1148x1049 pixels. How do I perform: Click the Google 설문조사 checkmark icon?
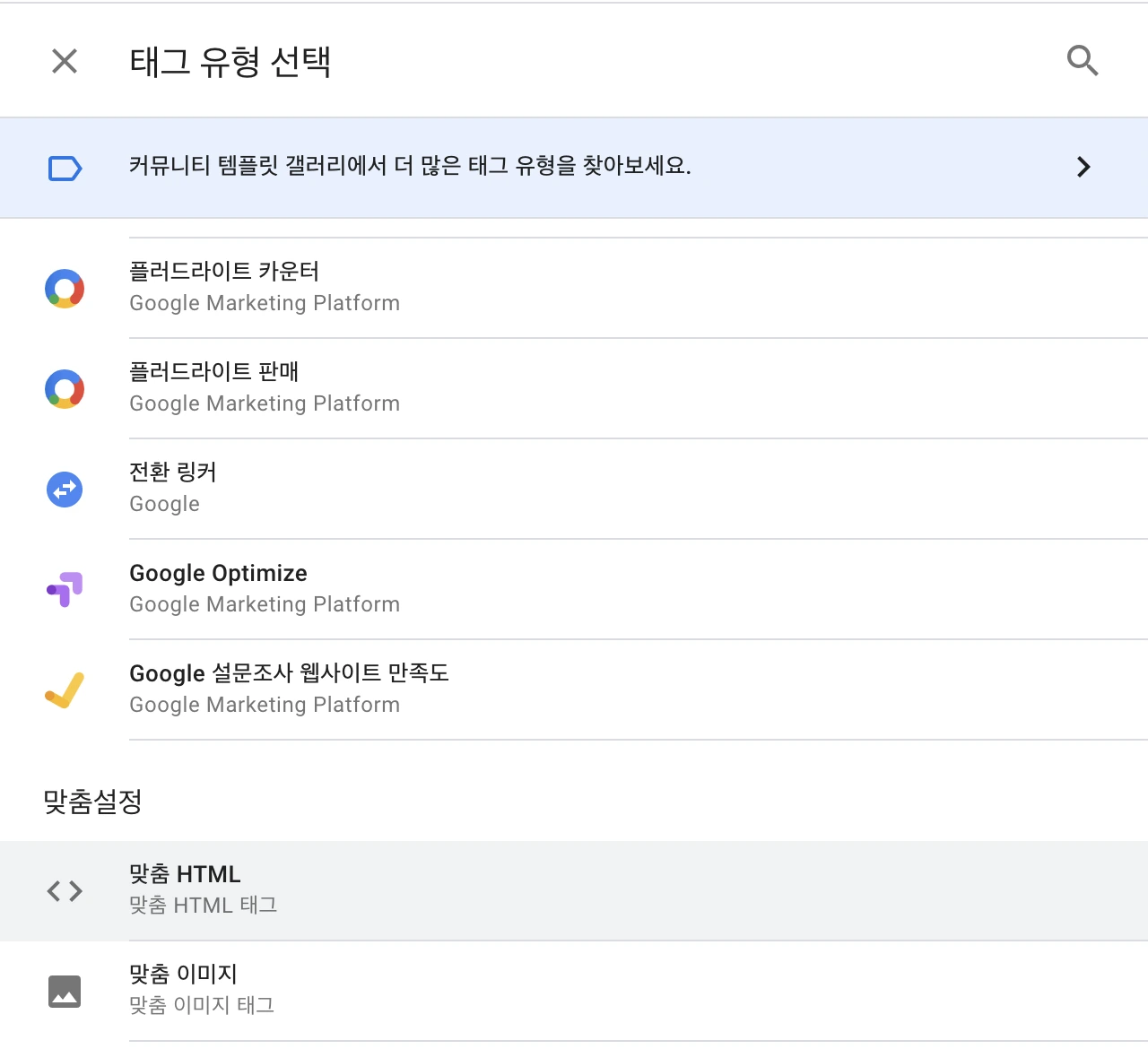(x=65, y=690)
